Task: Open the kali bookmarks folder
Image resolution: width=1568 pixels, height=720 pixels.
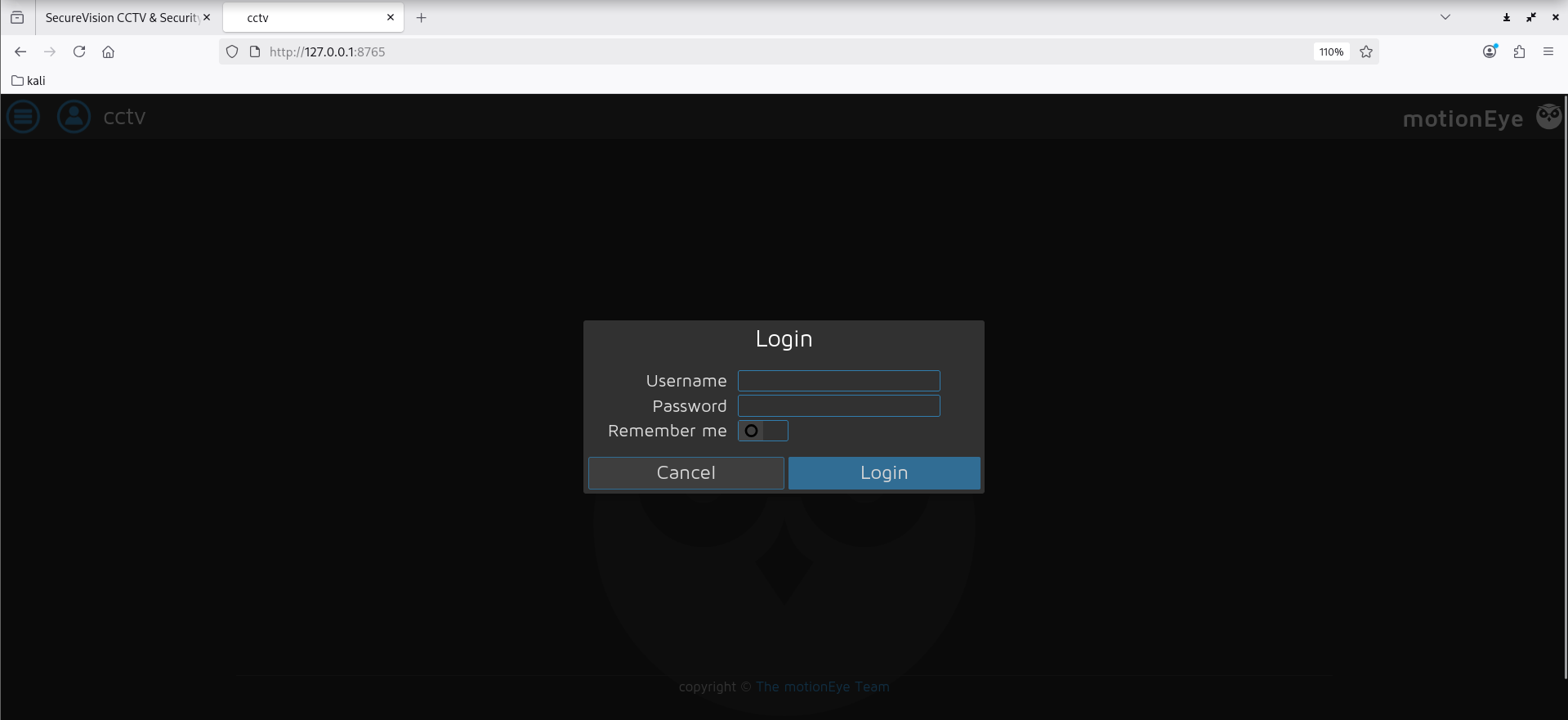Action: point(29,80)
